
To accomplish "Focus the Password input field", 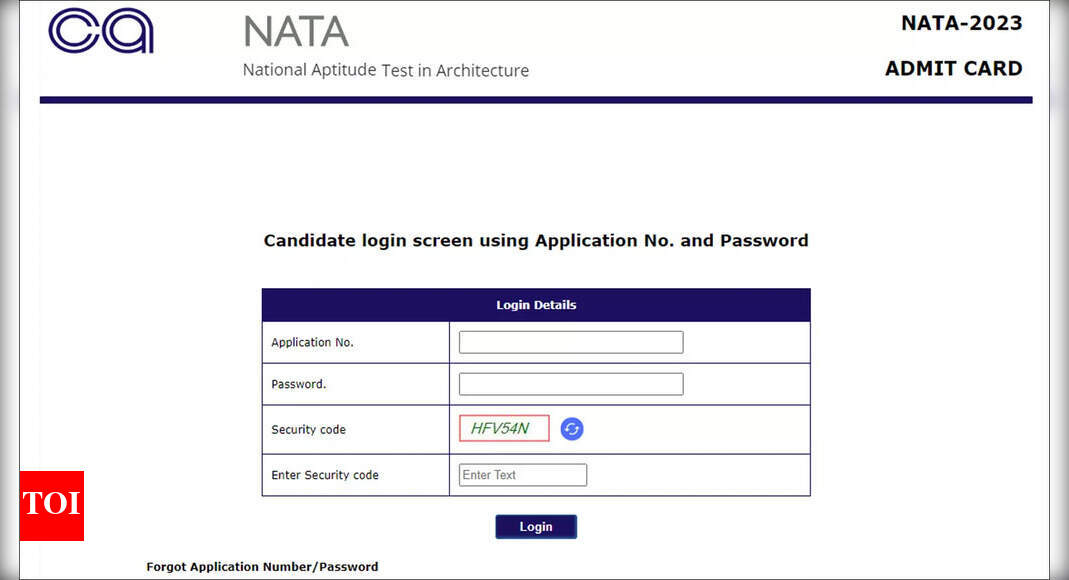I will click(x=571, y=384).
